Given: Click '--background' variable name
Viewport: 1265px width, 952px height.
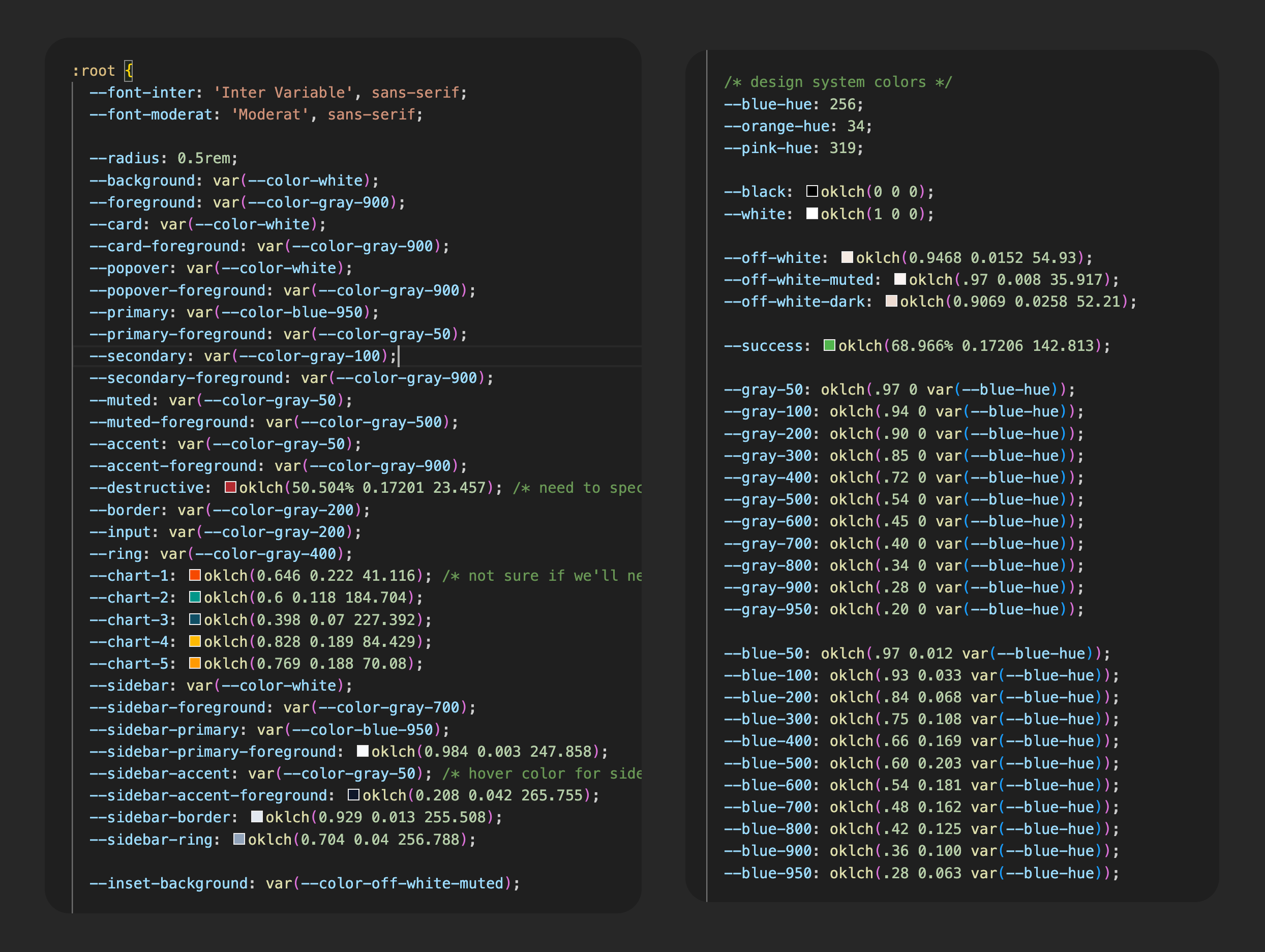Looking at the screenshot, I should [x=142, y=181].
